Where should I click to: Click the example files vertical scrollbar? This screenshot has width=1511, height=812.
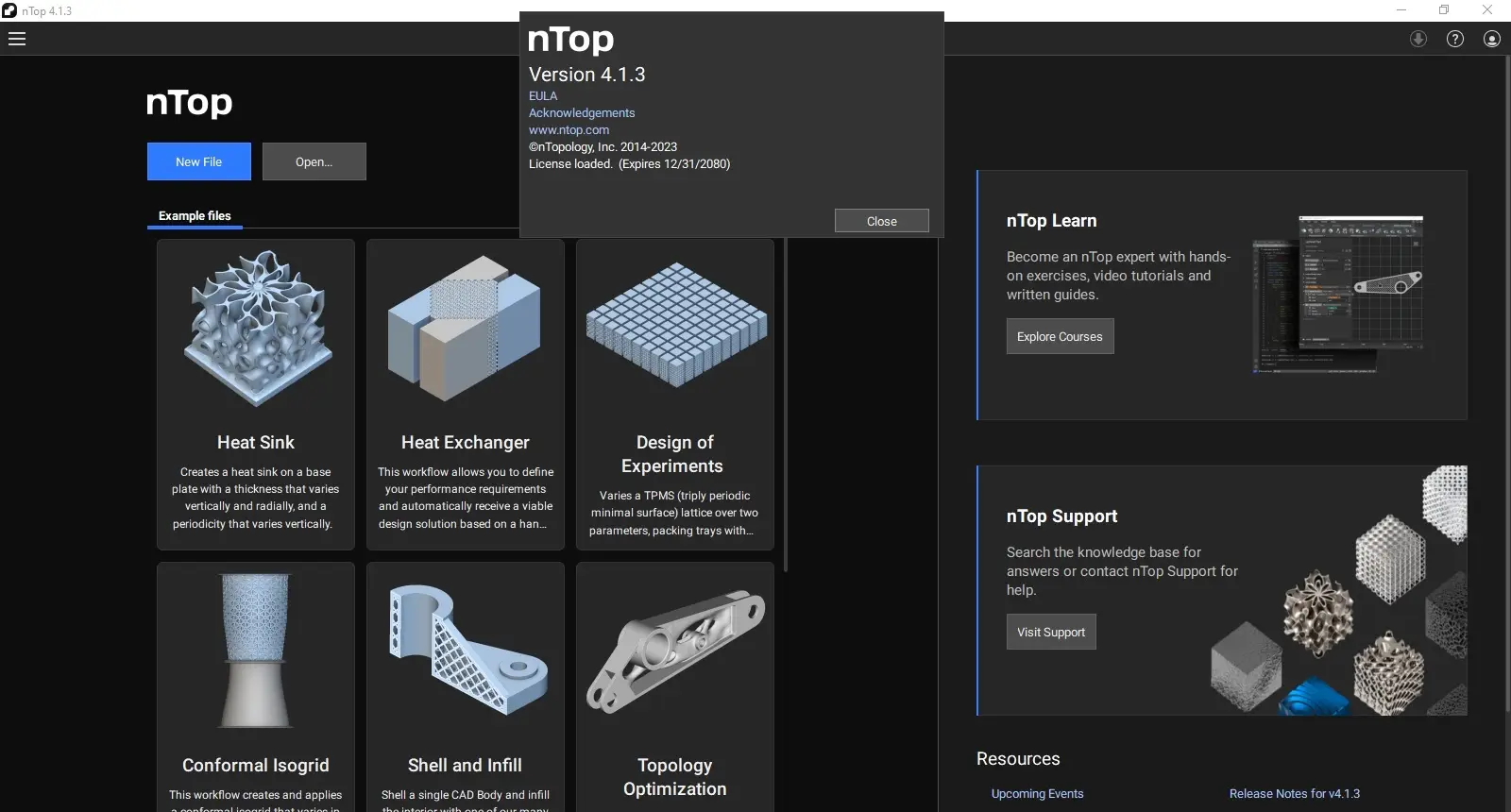tap(786, 404)
